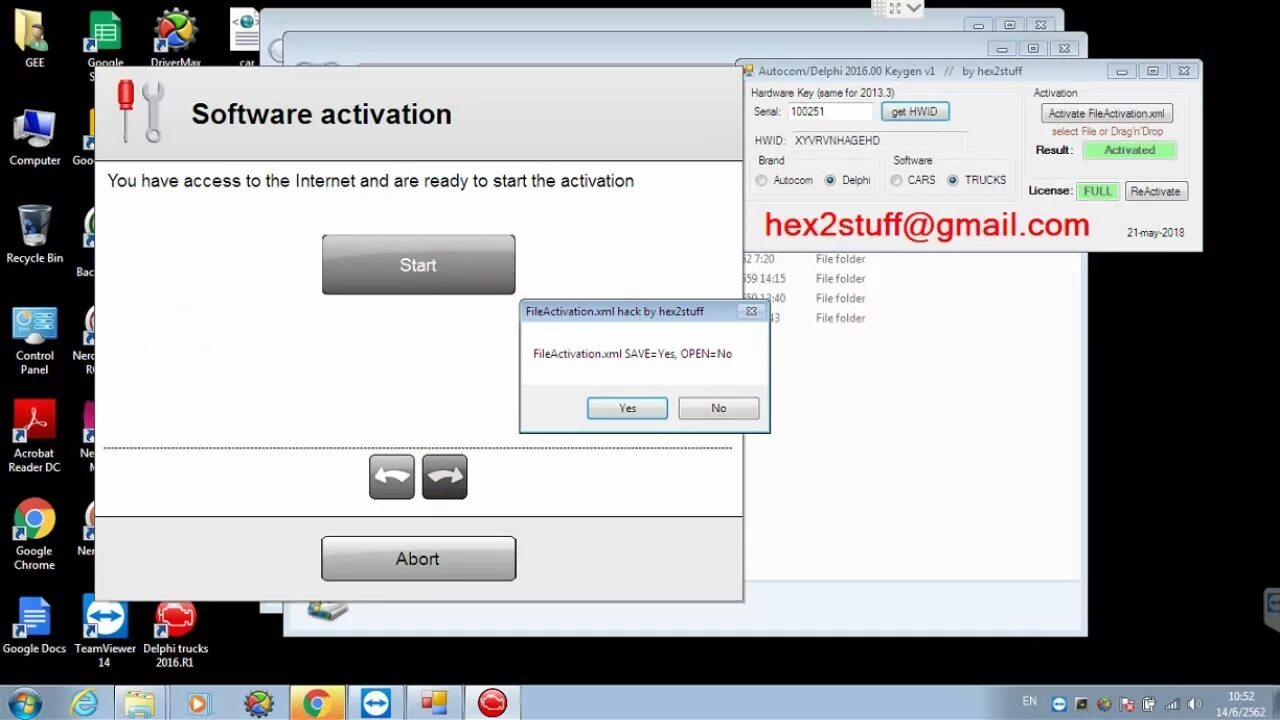The height and width of the screenshot is (720, 1280).
Task: Open the Computer desktop icon
Action: pos(34,137)
